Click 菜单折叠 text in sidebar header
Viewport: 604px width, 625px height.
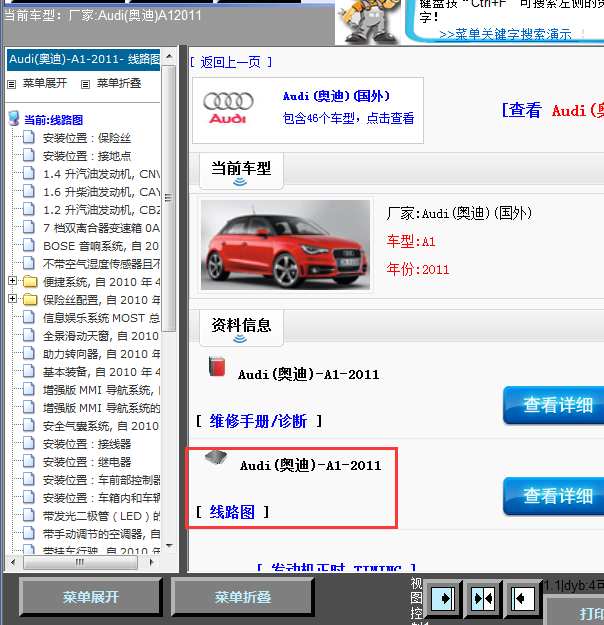119,83
